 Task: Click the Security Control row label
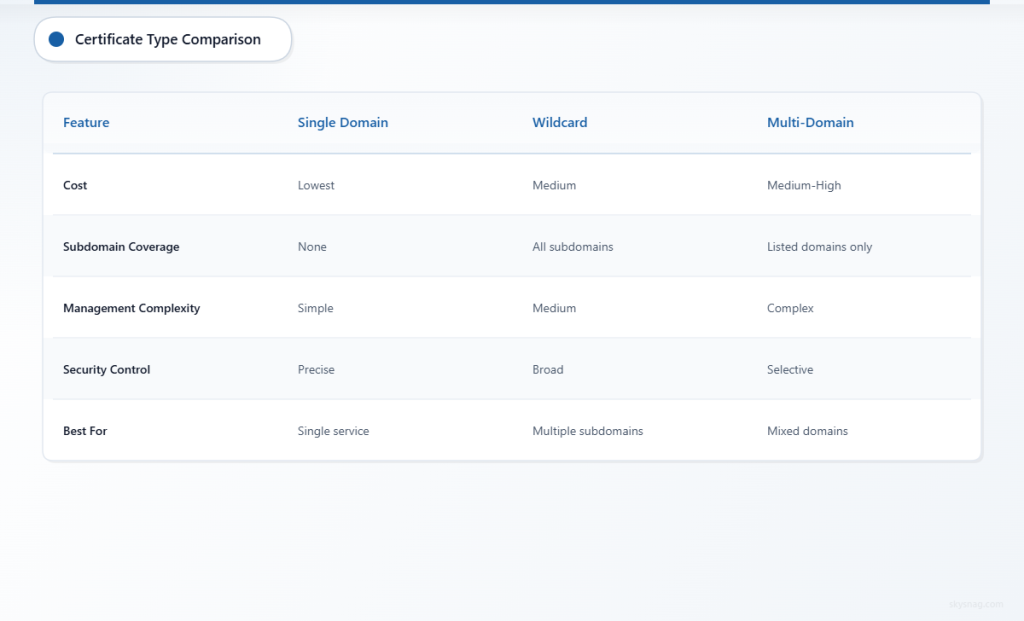click(106, 370)
